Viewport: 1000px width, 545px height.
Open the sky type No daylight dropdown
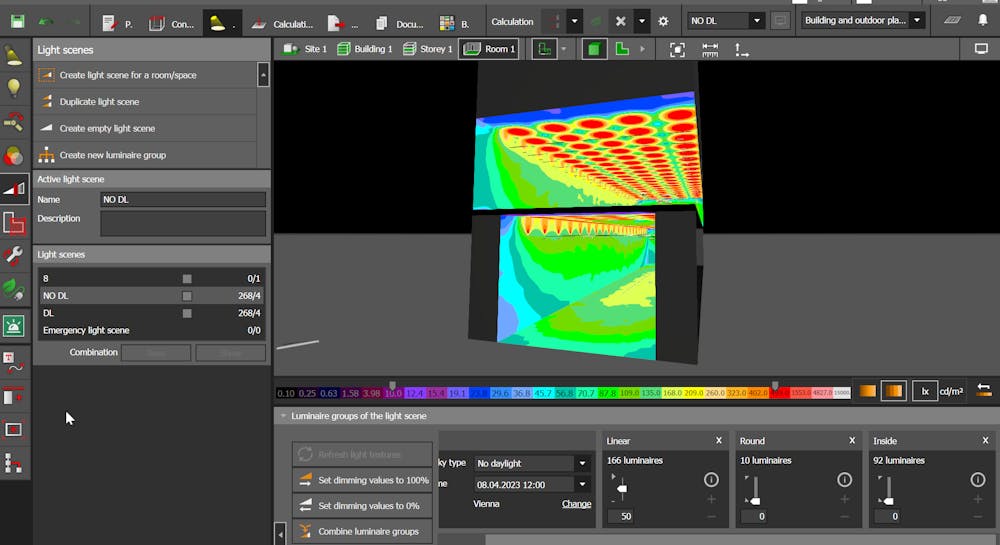(582, 463)
